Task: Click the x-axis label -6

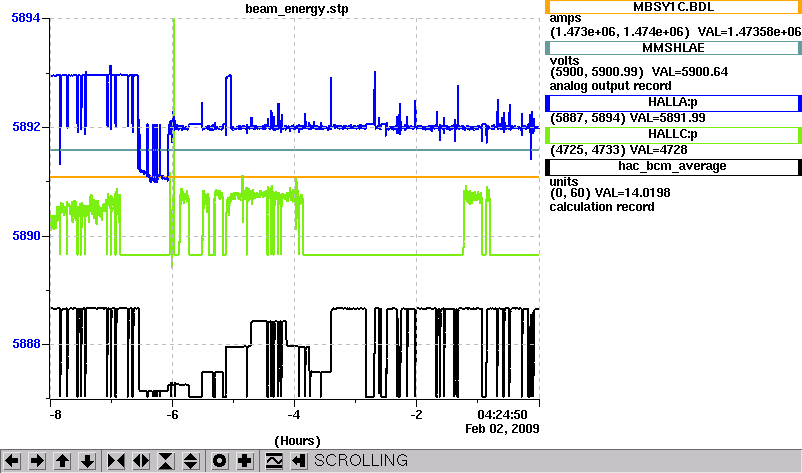Action: click(x=172, y=415)
